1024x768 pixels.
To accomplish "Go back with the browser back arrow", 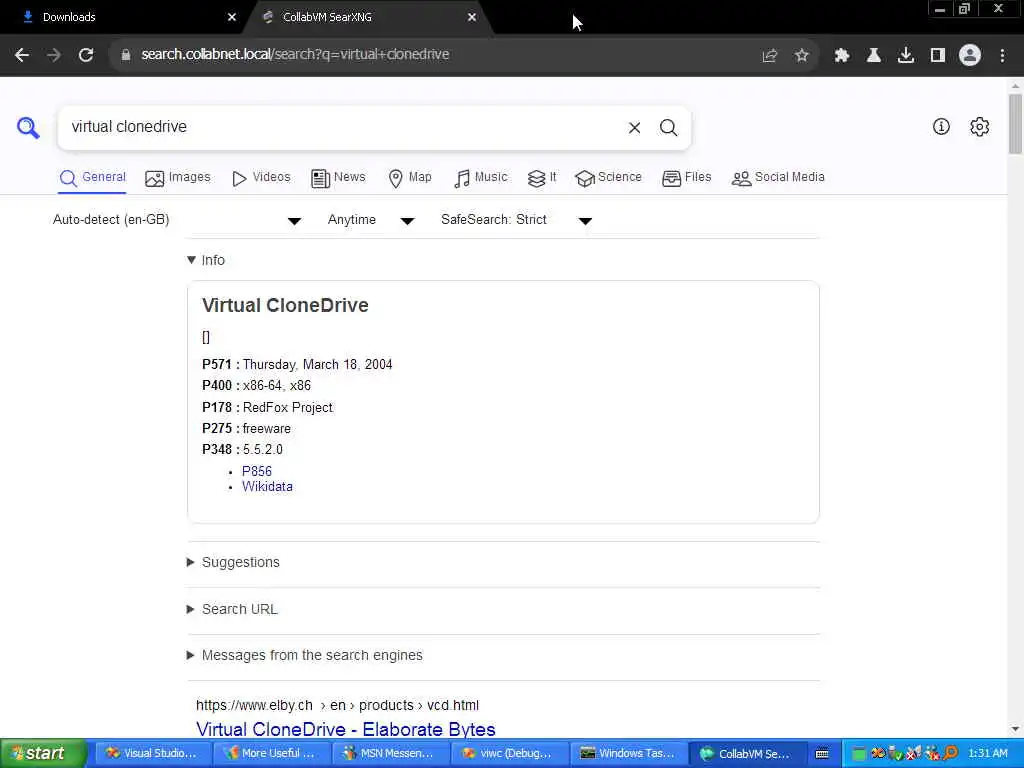I will pyautogui.click(x=22, y=55).
